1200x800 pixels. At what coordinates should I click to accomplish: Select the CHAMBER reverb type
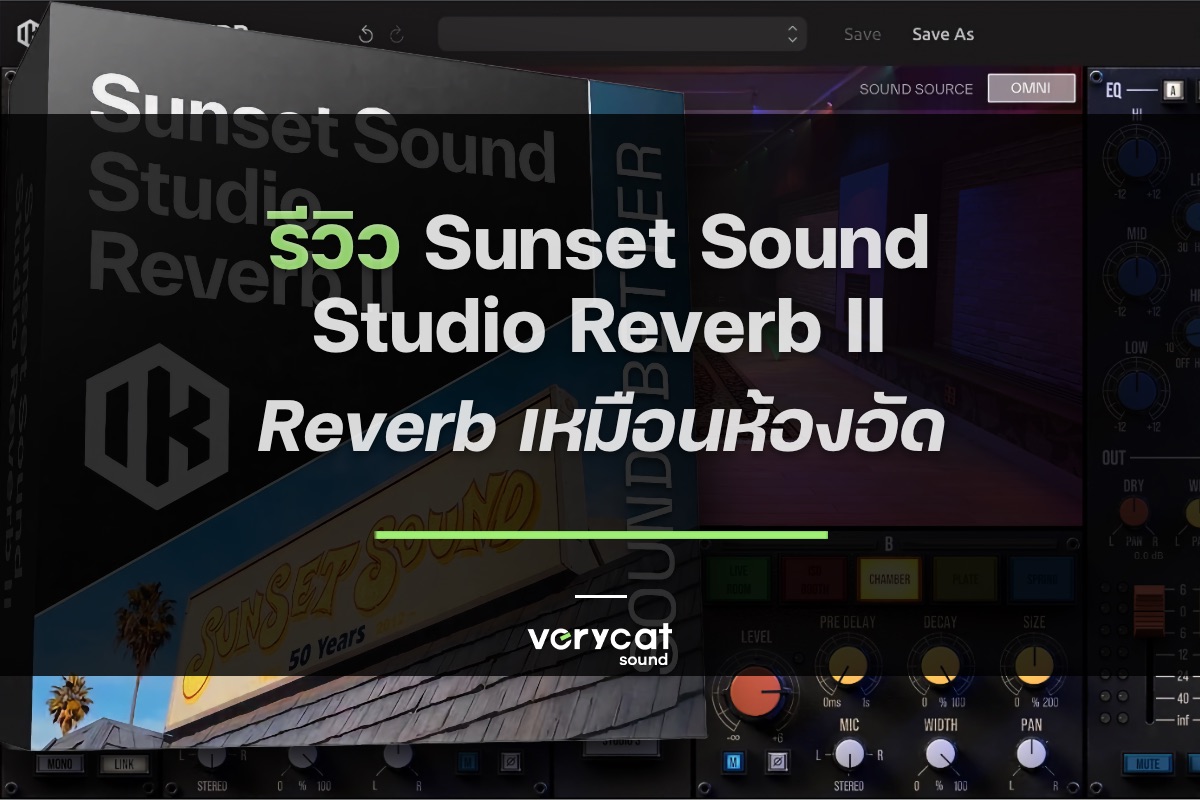[889, 578]
